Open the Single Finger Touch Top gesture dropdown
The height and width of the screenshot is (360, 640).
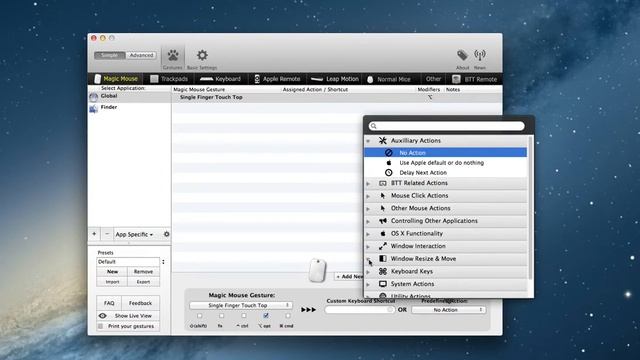pyautogui.click(x=241, y=305)
